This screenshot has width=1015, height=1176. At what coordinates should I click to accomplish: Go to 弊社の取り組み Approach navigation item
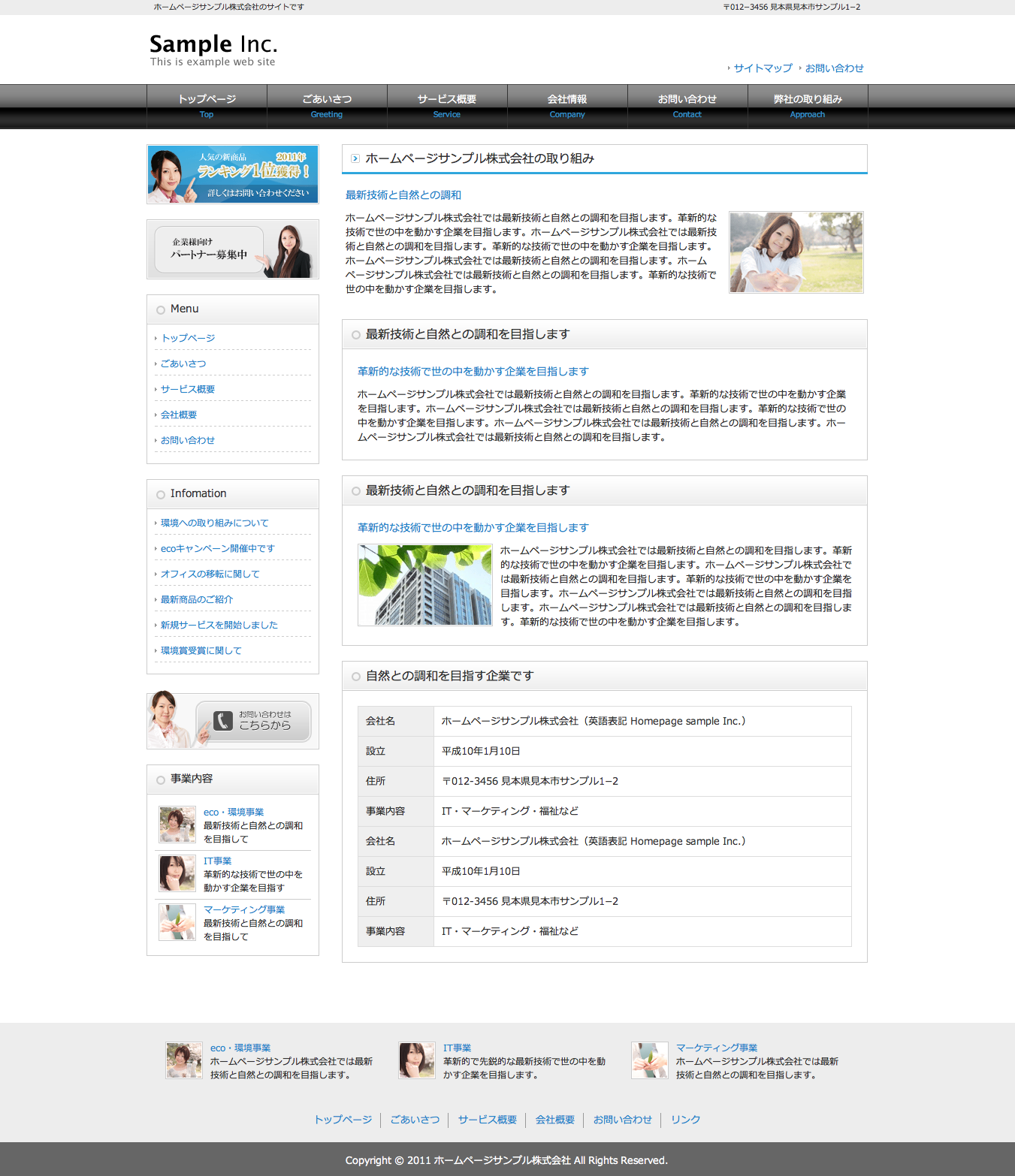[808, 106]
